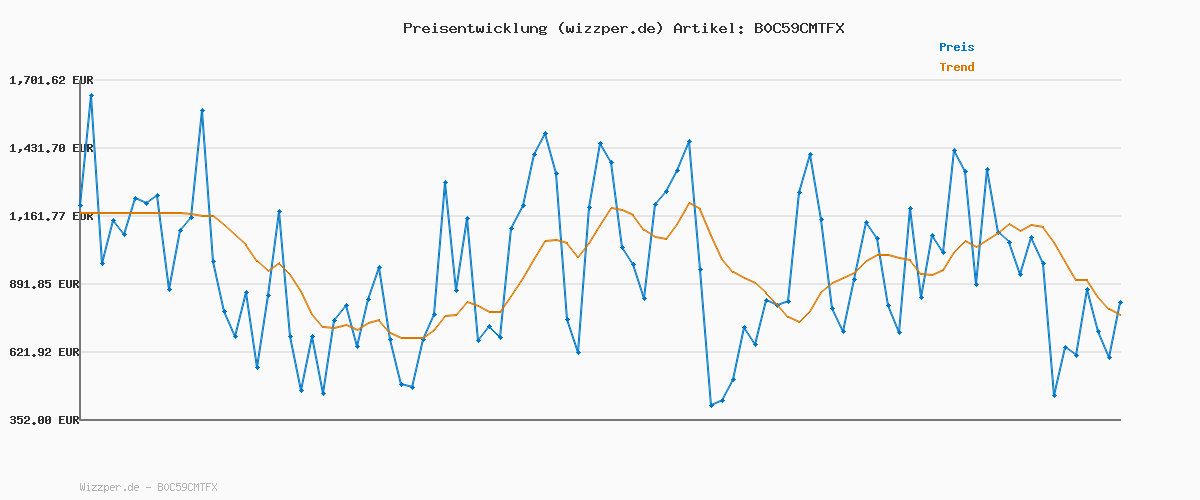Click the last blue price data point
1200x500 pixels.
click(1120, 302)
